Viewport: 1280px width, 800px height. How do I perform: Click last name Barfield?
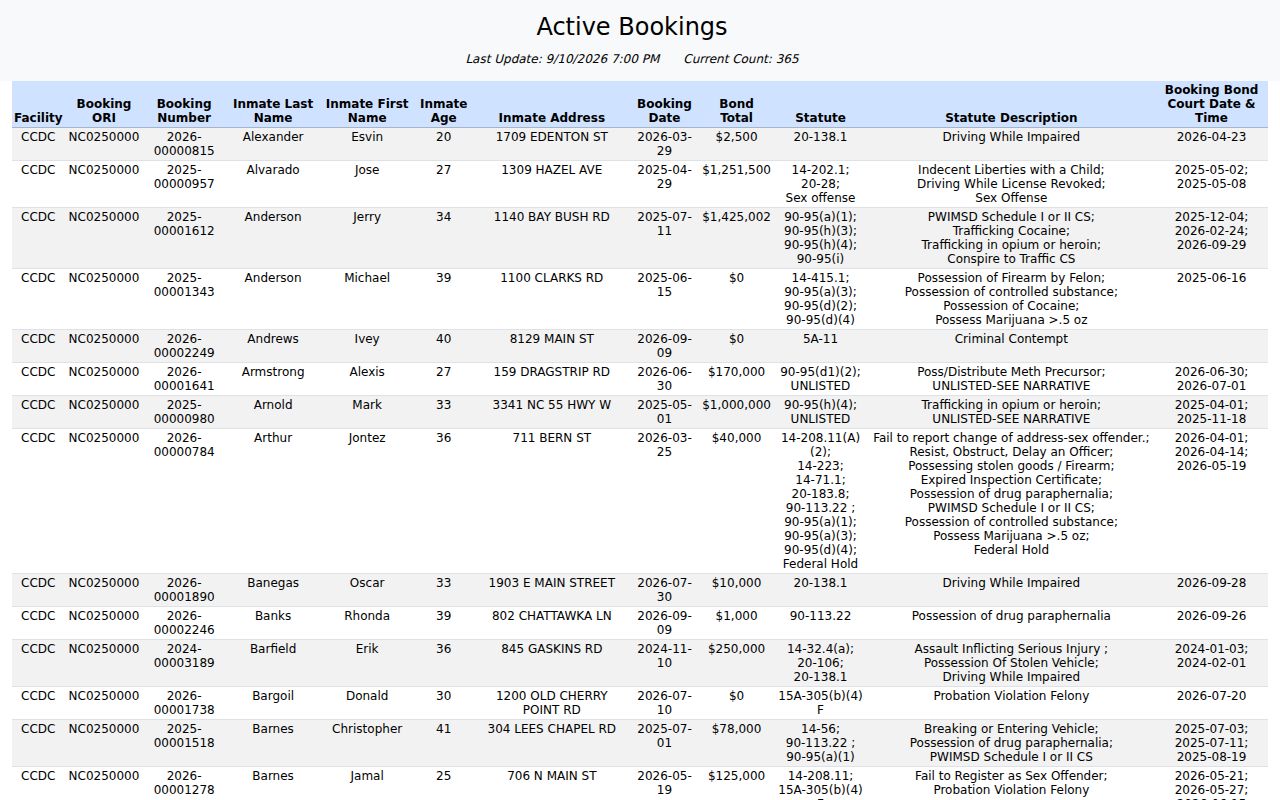pos(273,649)
